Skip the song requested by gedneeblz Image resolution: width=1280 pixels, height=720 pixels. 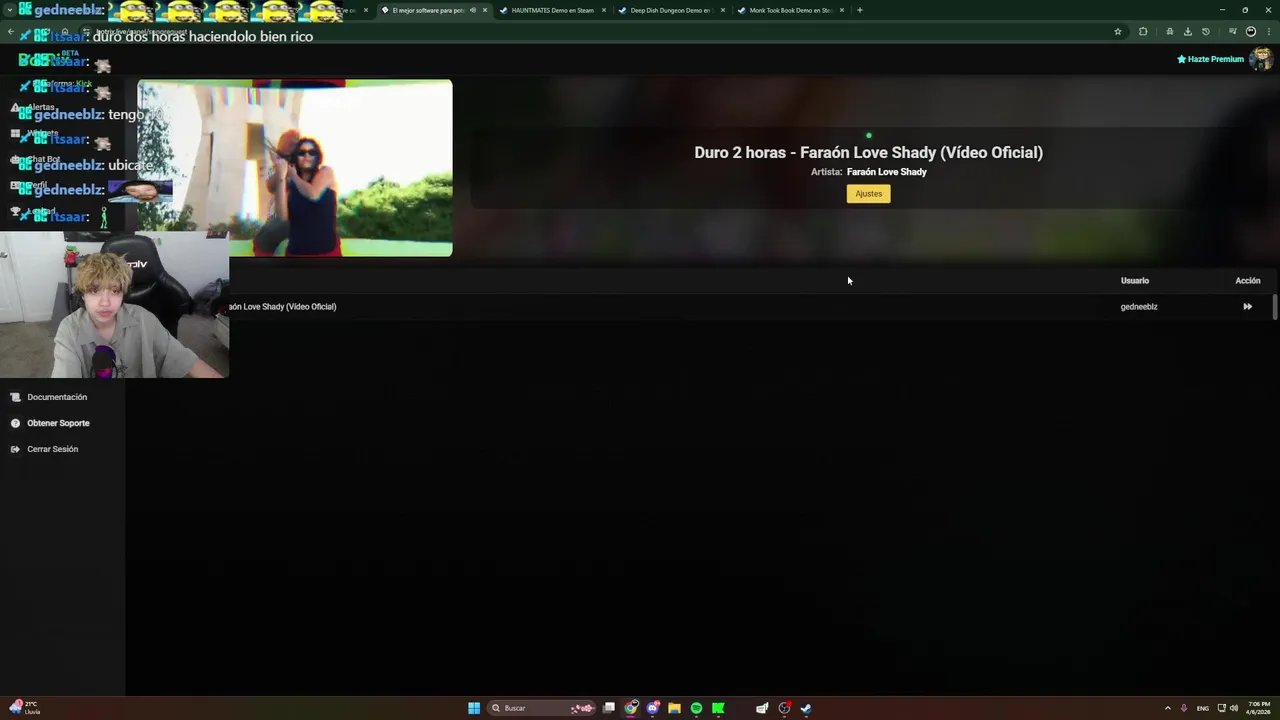coord(1247,307)
